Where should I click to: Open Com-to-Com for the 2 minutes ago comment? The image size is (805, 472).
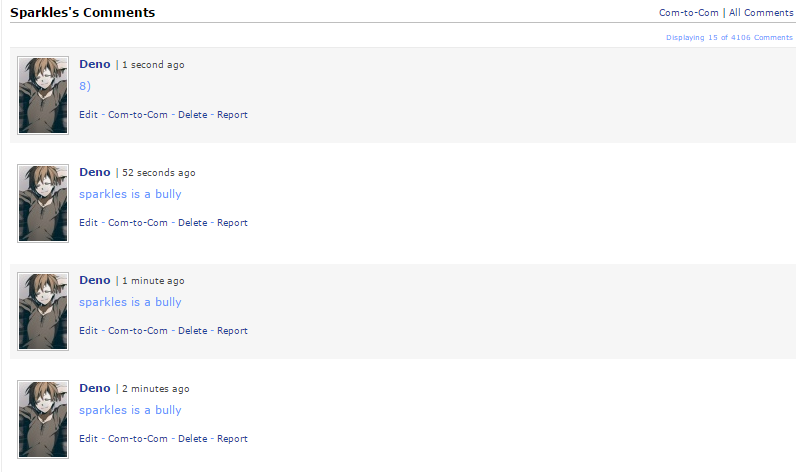[138, 439]
